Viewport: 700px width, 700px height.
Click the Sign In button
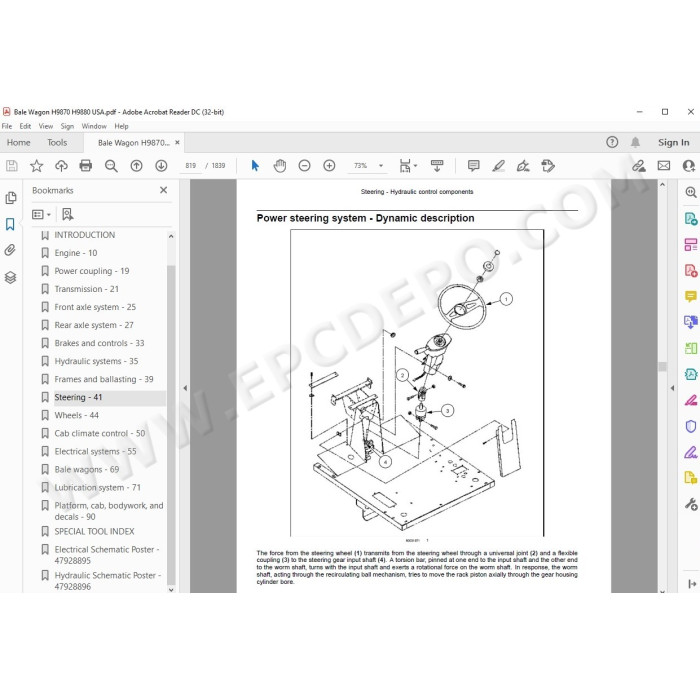tap(673, 142)
